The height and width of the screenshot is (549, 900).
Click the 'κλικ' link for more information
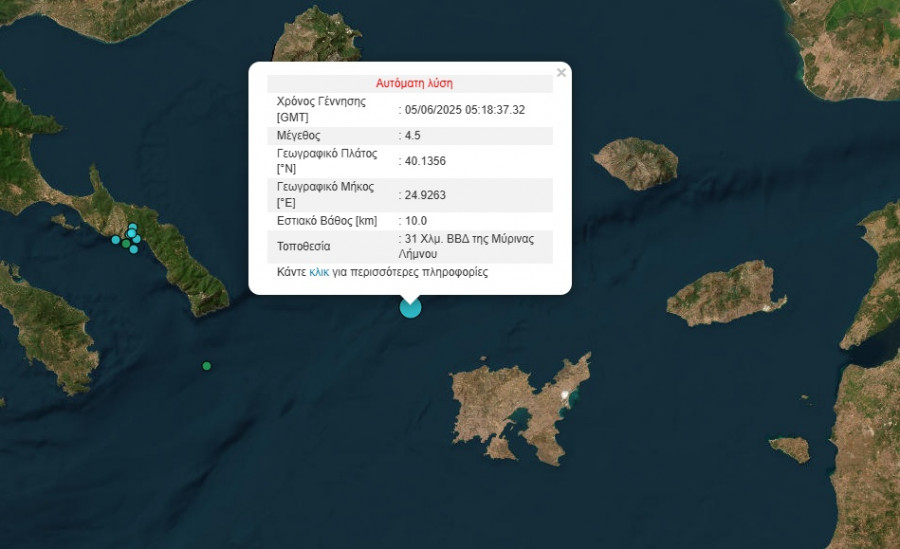pyautogui.click(x=319, y=272)
